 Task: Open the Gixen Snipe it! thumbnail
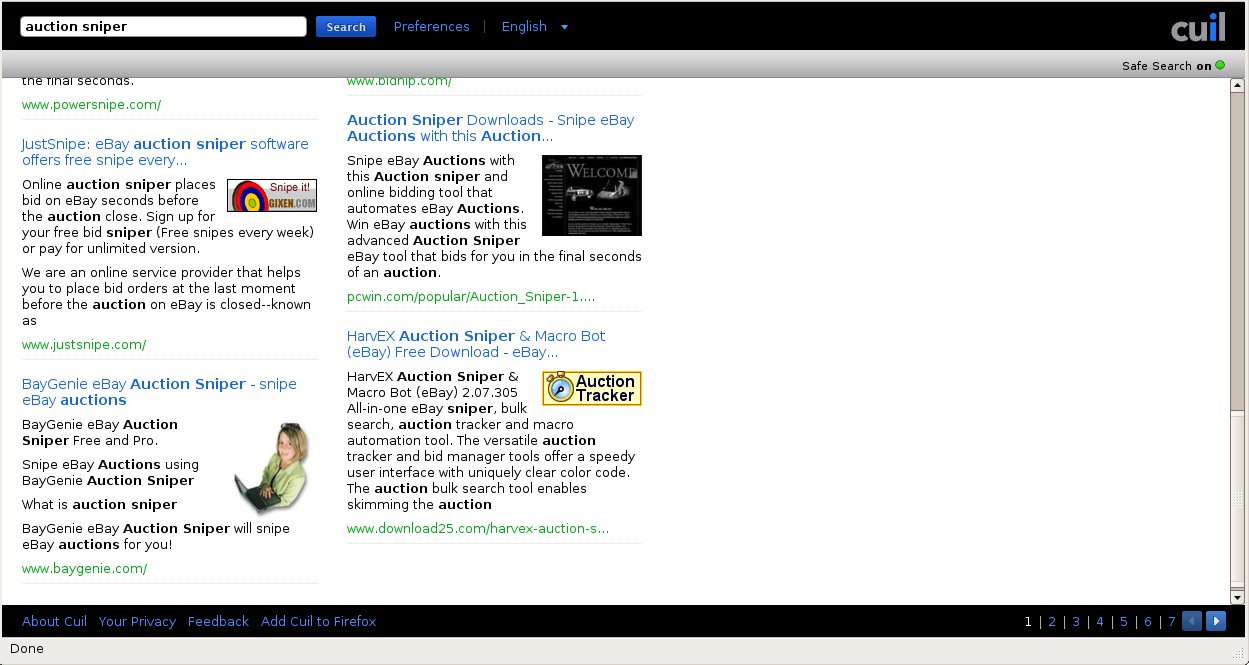[x=272, y=196]
